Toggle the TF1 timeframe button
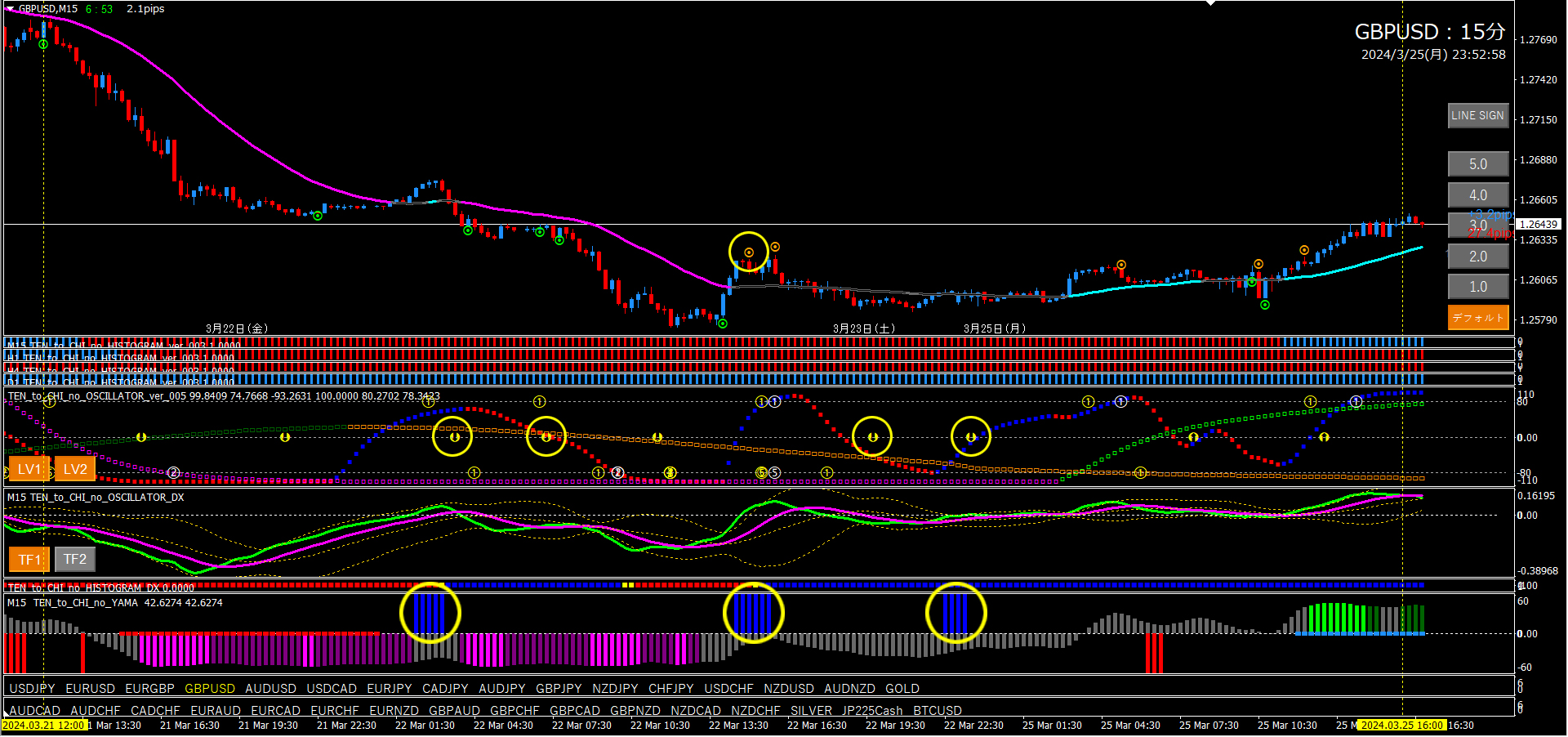1568x737 pixels. point(29,560)
